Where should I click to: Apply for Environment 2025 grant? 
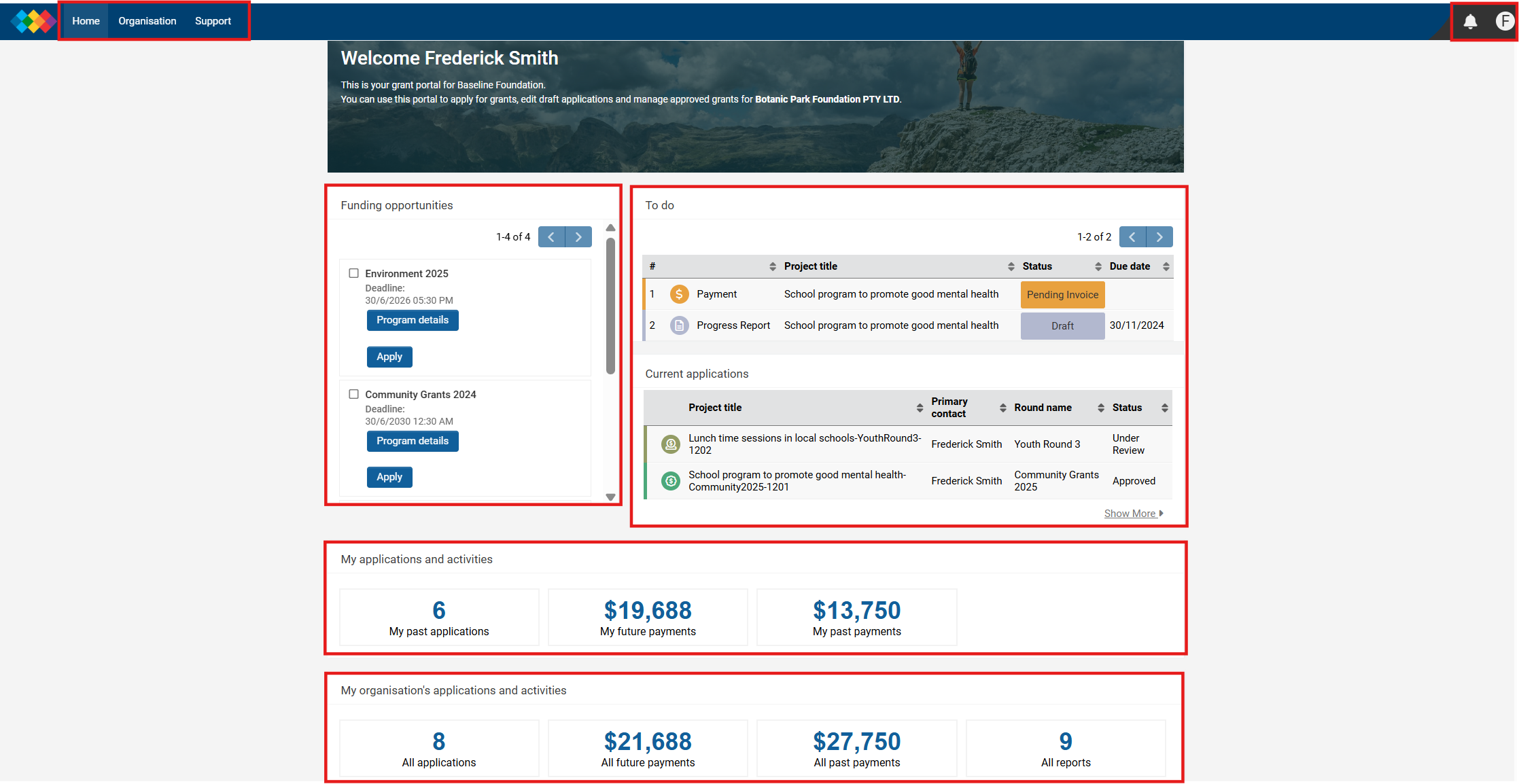(x=389, y=357)
